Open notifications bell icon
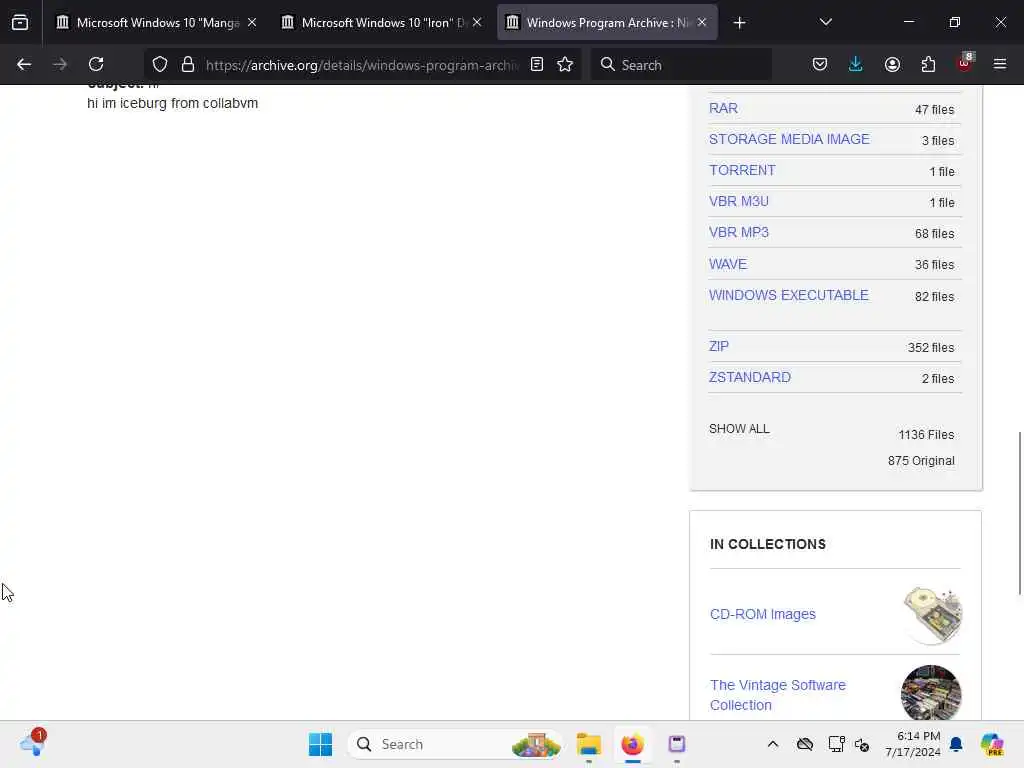 (956, 744)
